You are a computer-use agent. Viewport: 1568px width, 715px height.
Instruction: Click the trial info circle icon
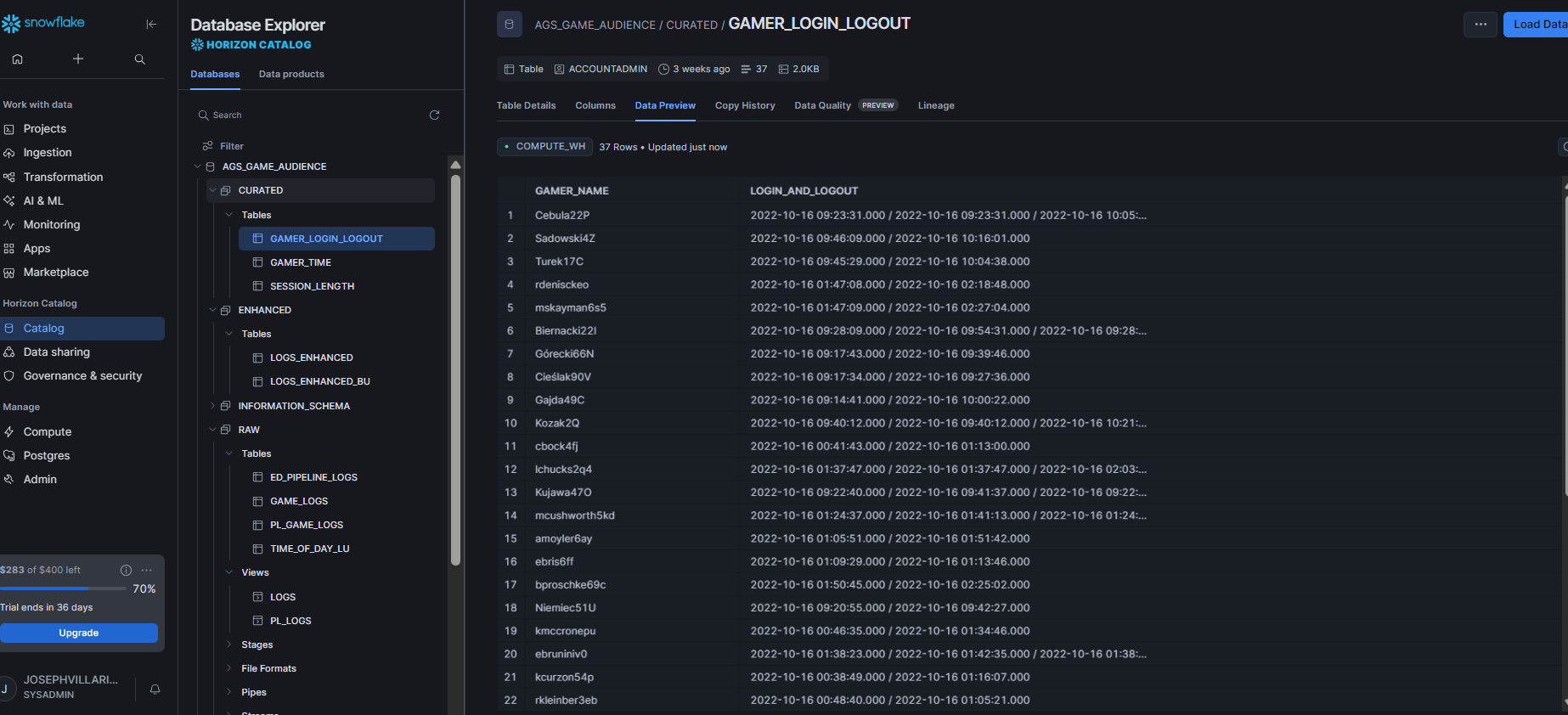126,570
